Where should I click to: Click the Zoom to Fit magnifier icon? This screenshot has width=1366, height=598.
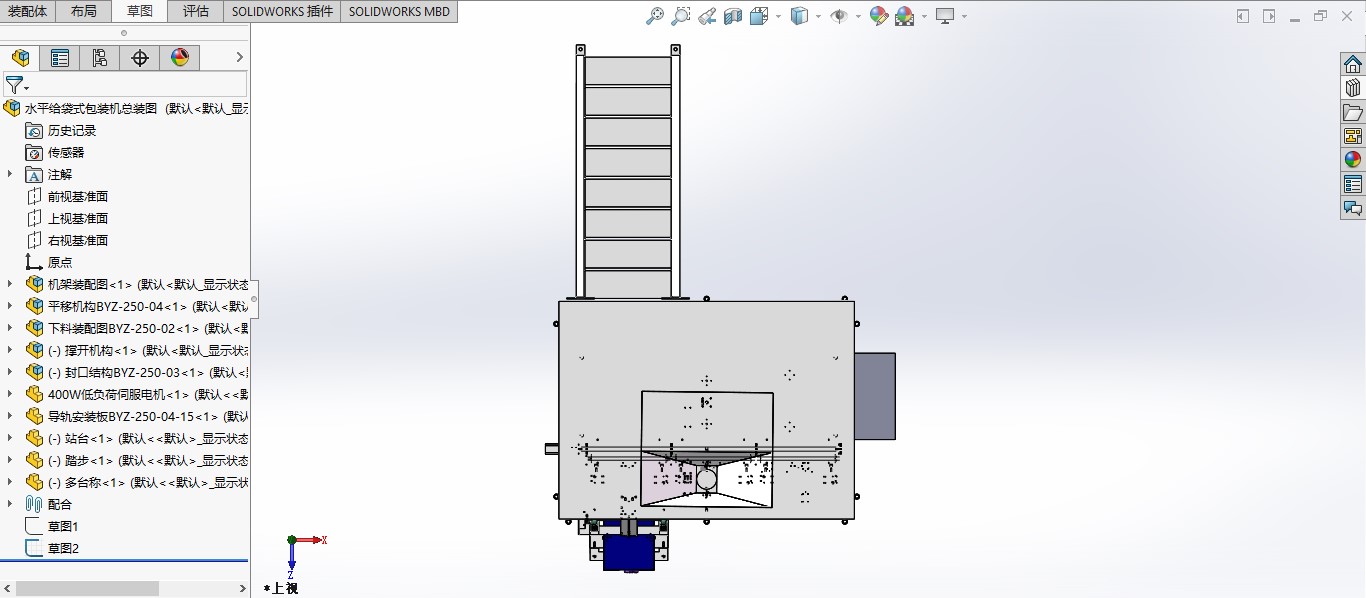pos(655,16)
